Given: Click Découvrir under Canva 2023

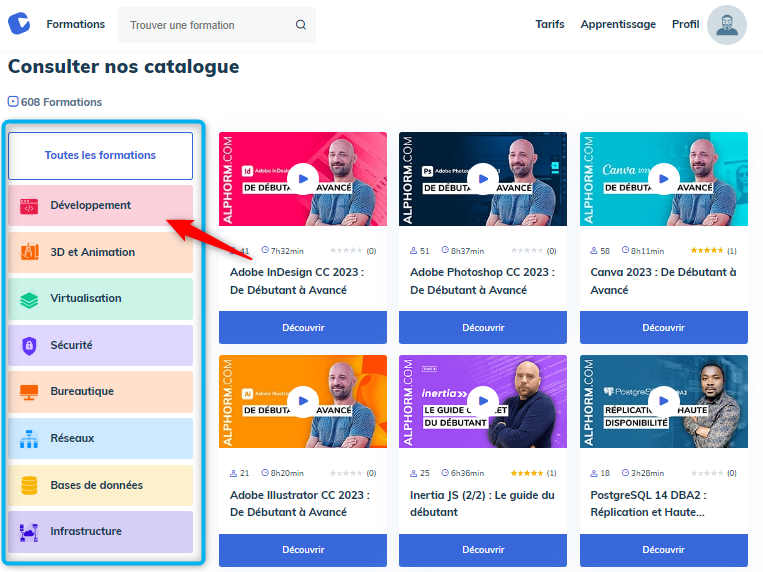Looking at the screenshot, I should click(x=663, y=328).
